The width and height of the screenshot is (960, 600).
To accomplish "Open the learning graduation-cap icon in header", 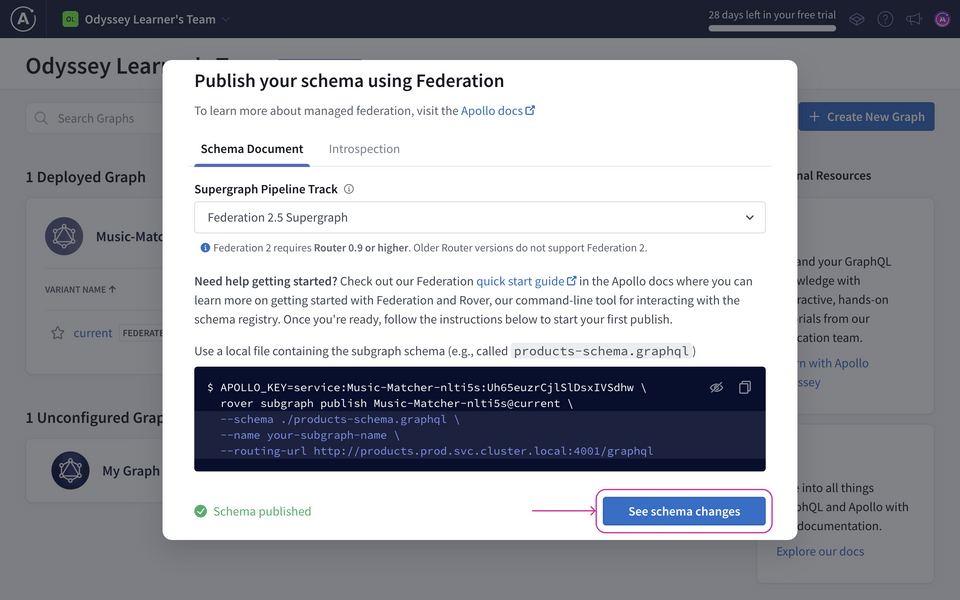I will pos(857,20).
